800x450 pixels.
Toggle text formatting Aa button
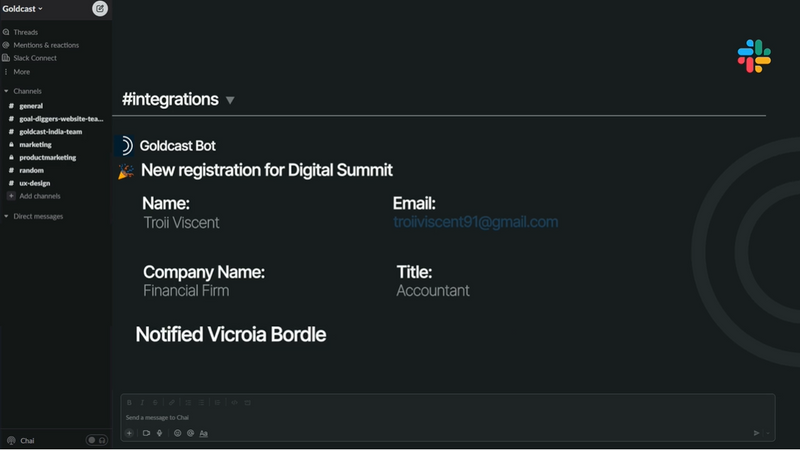pyautogui.click(x=204, y=433)
